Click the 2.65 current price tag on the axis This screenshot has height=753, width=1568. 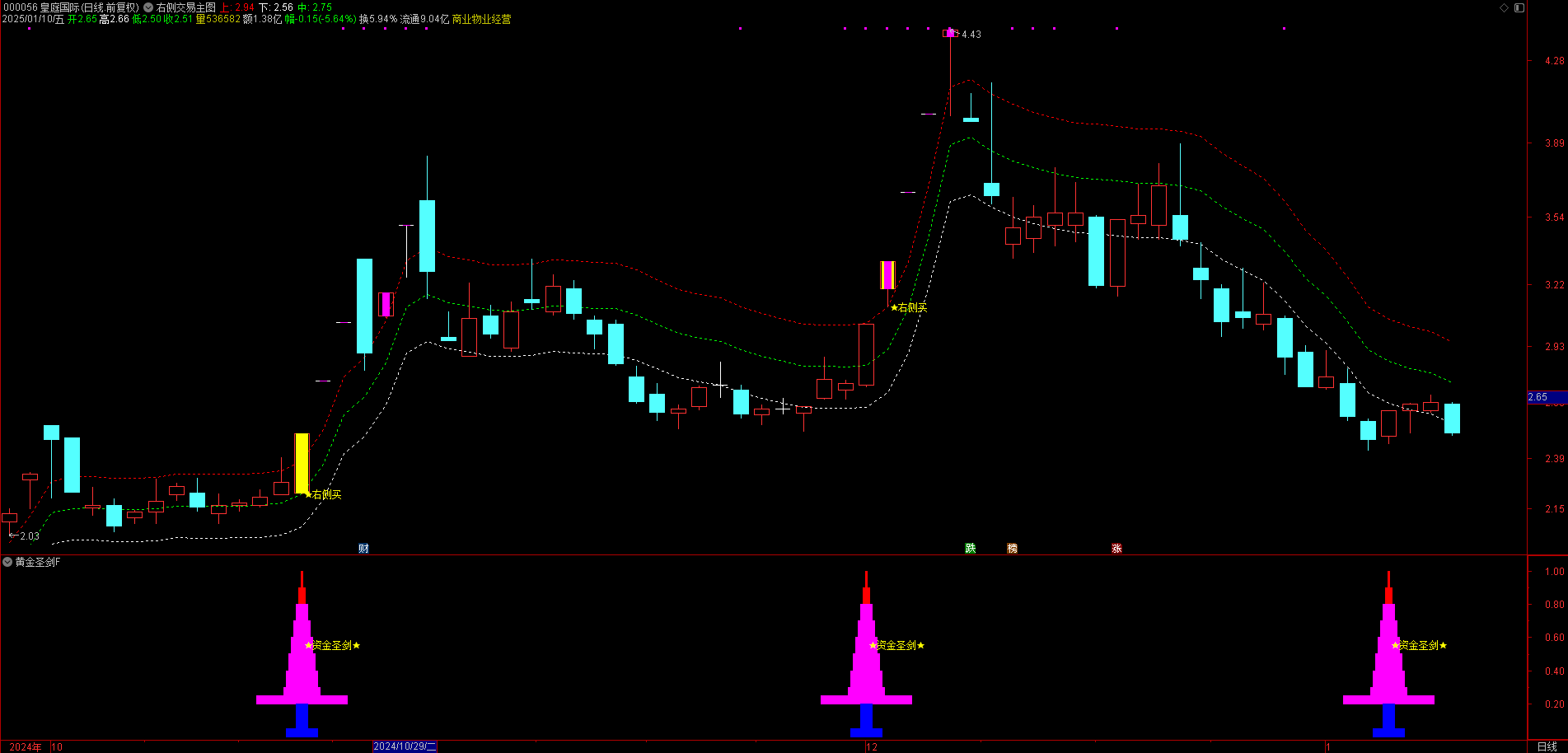point(1547,397)
